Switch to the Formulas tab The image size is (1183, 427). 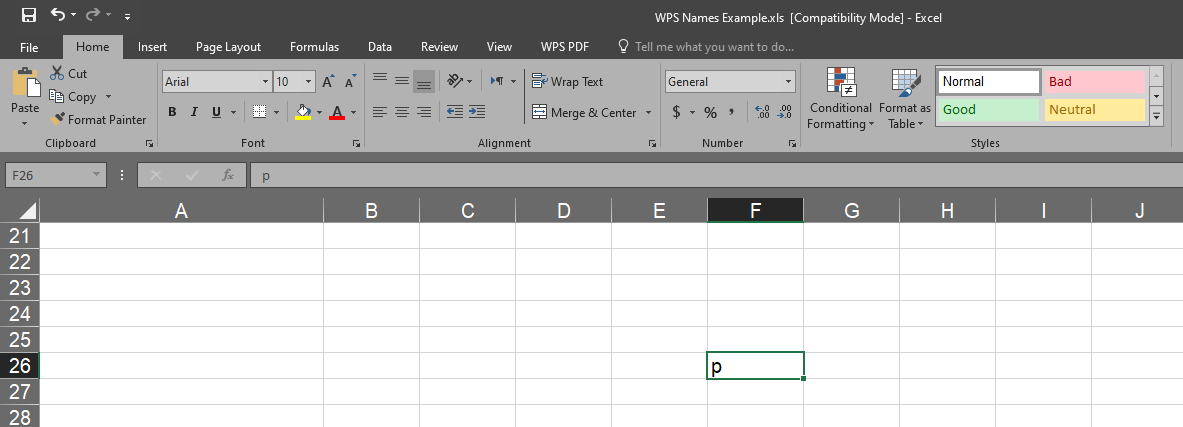point(314,47)
